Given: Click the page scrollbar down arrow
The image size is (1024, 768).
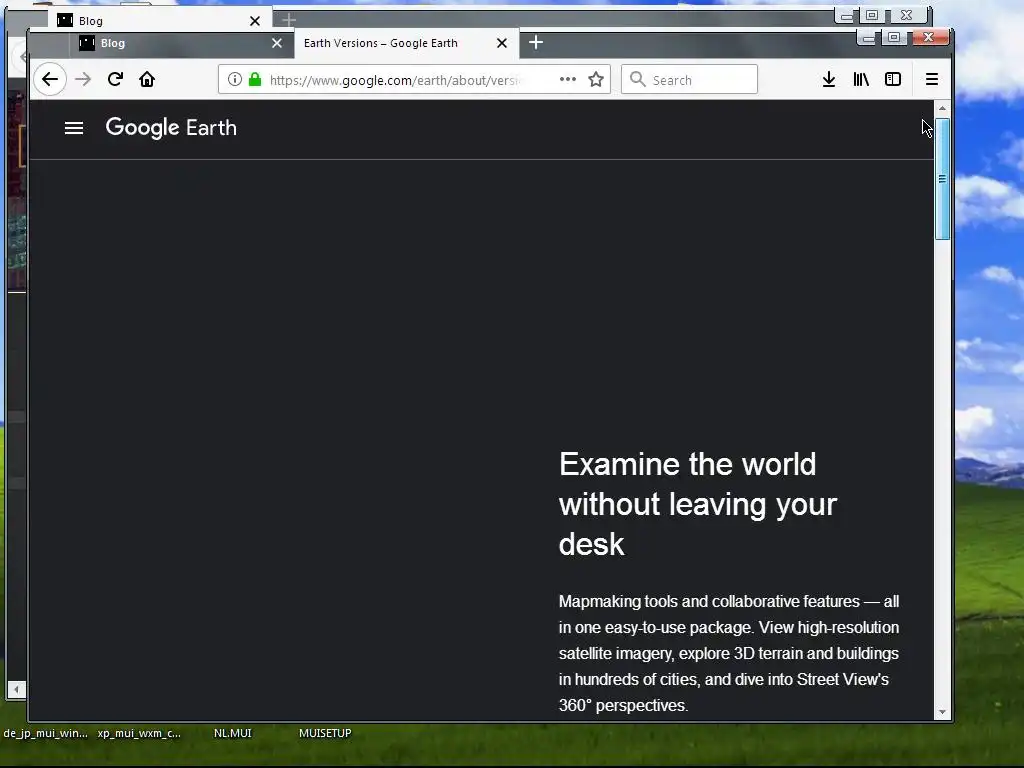Looking at the screenshot, I should pos(942,712).
